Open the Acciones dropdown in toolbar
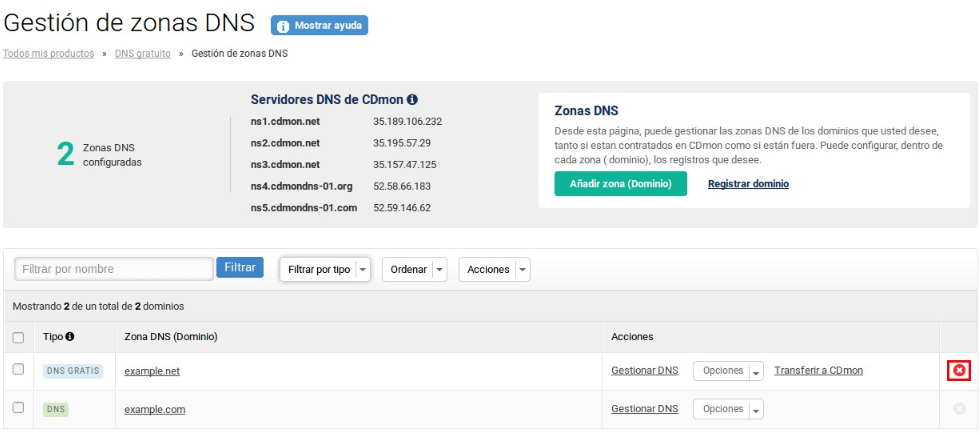The width and height of the screenshot is (980, 435). 494,270
